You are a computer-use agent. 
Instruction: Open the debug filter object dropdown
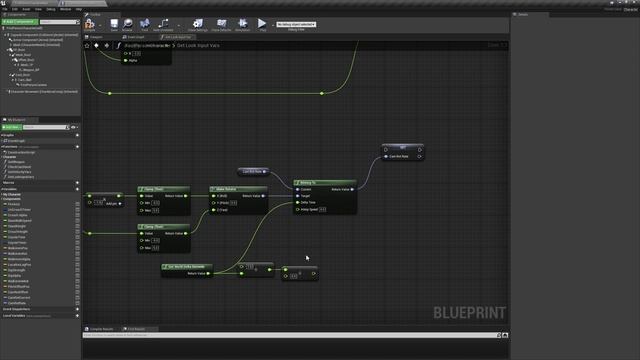tap(296, 24)
